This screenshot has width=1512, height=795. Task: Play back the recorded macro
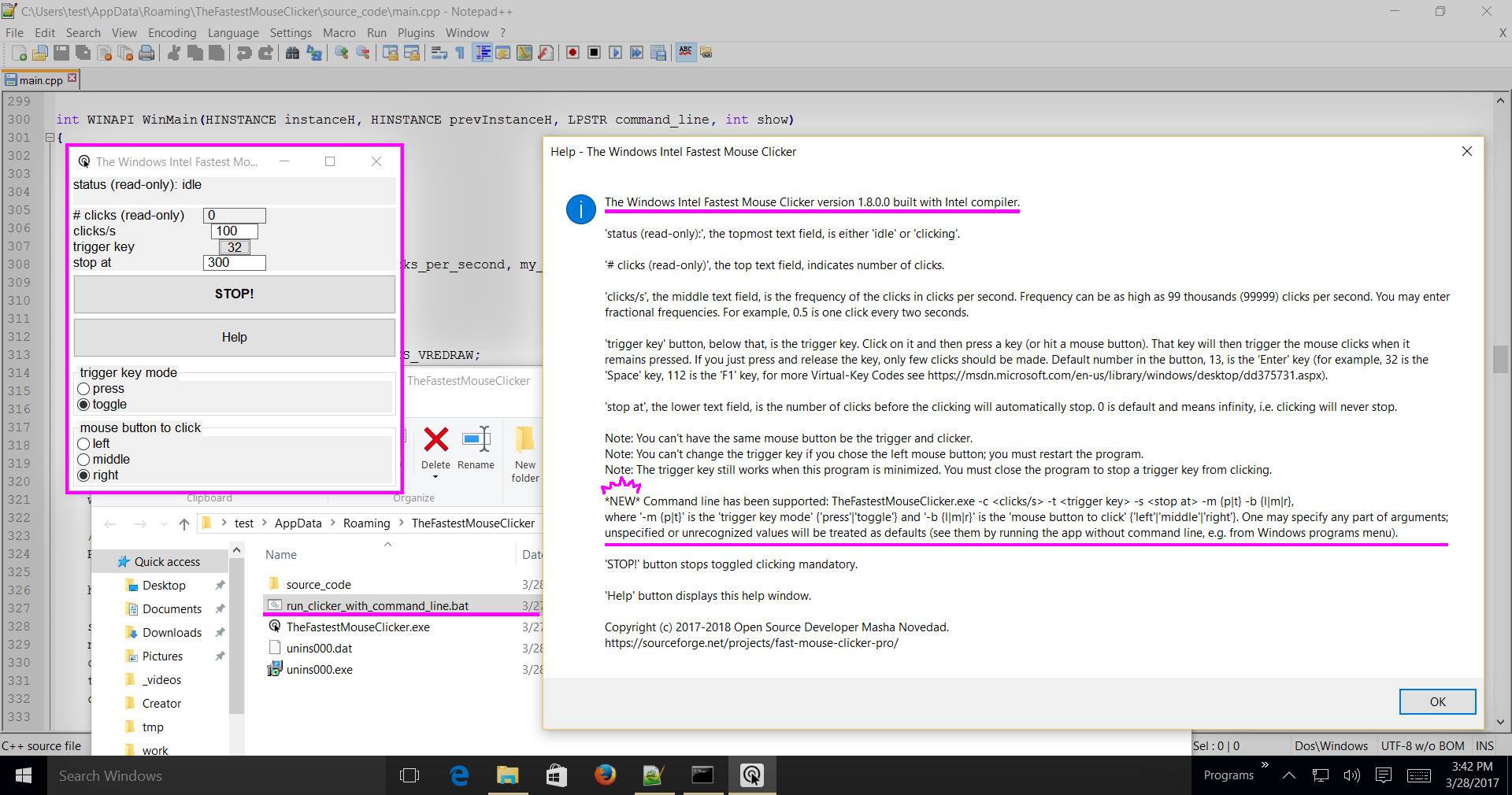615,53
